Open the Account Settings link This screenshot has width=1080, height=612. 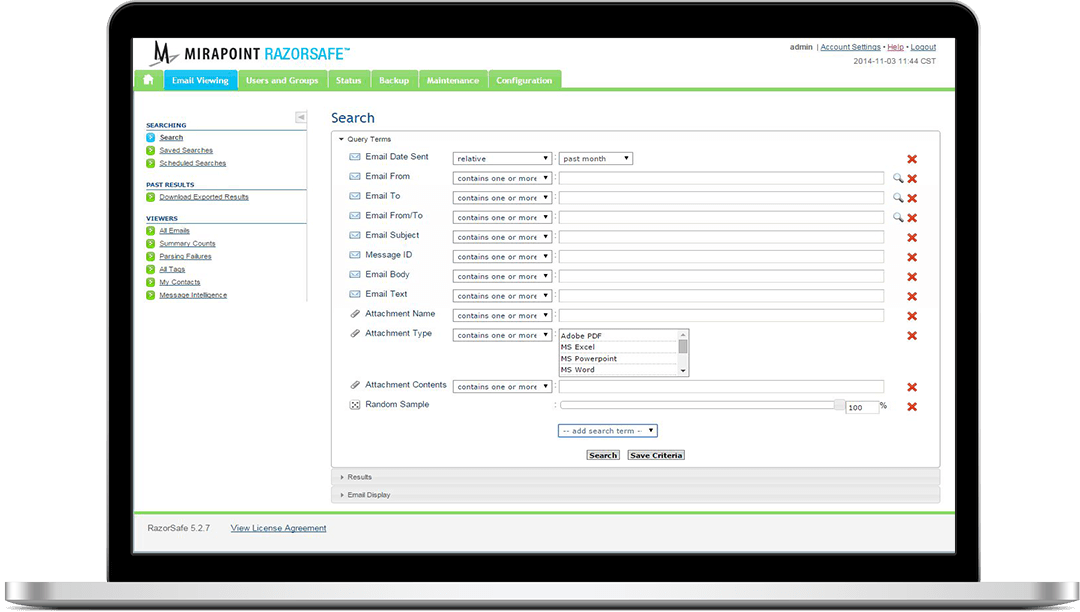point(851,47)
